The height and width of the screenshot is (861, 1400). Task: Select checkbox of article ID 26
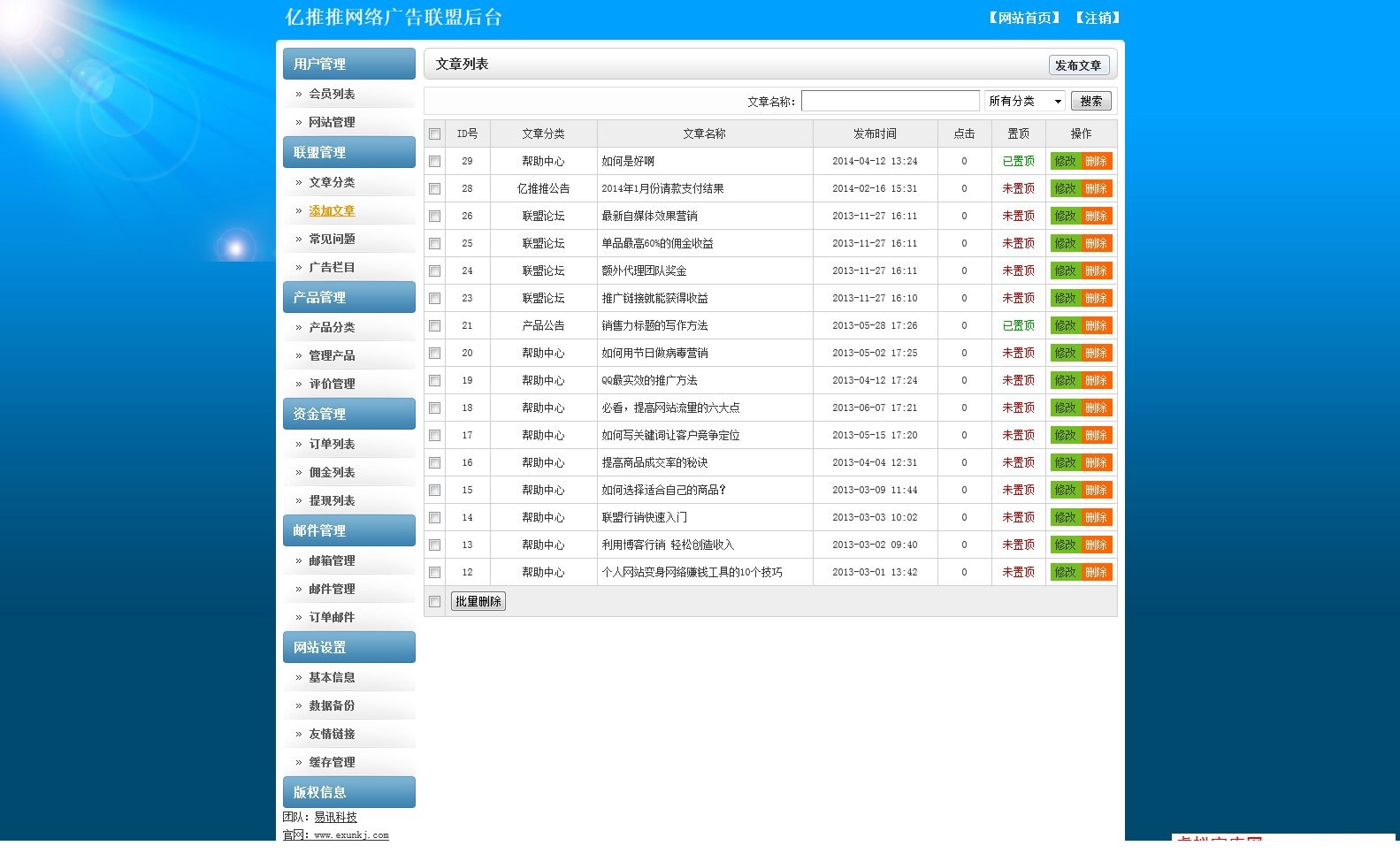[x=434, y=217]
